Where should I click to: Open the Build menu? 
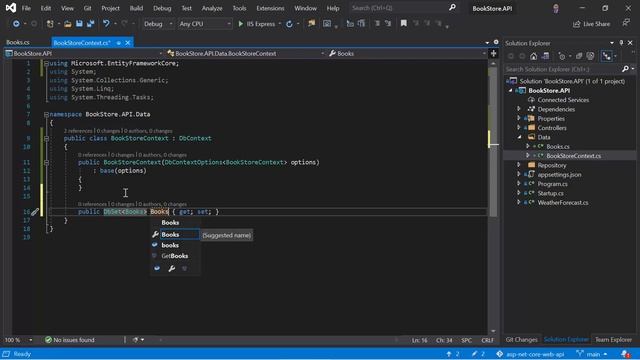pyautogui.click(x=136, y=8)
